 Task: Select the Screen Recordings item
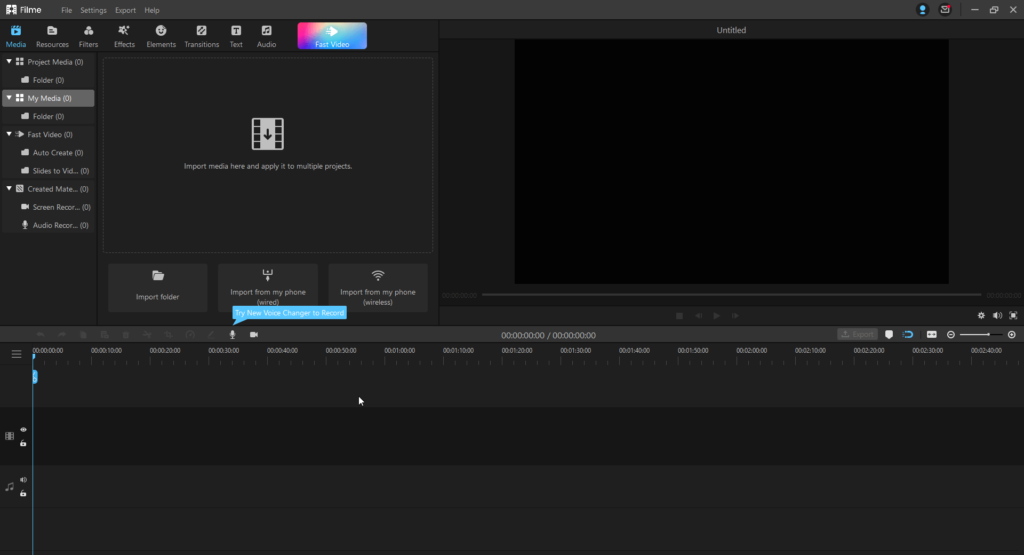(x=48, y=207)
